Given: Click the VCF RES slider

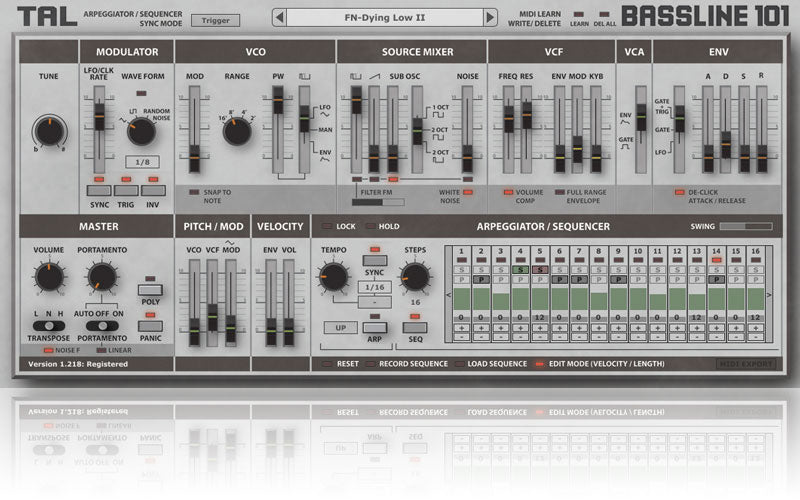Looking at the screenshot, I should 527,115.
